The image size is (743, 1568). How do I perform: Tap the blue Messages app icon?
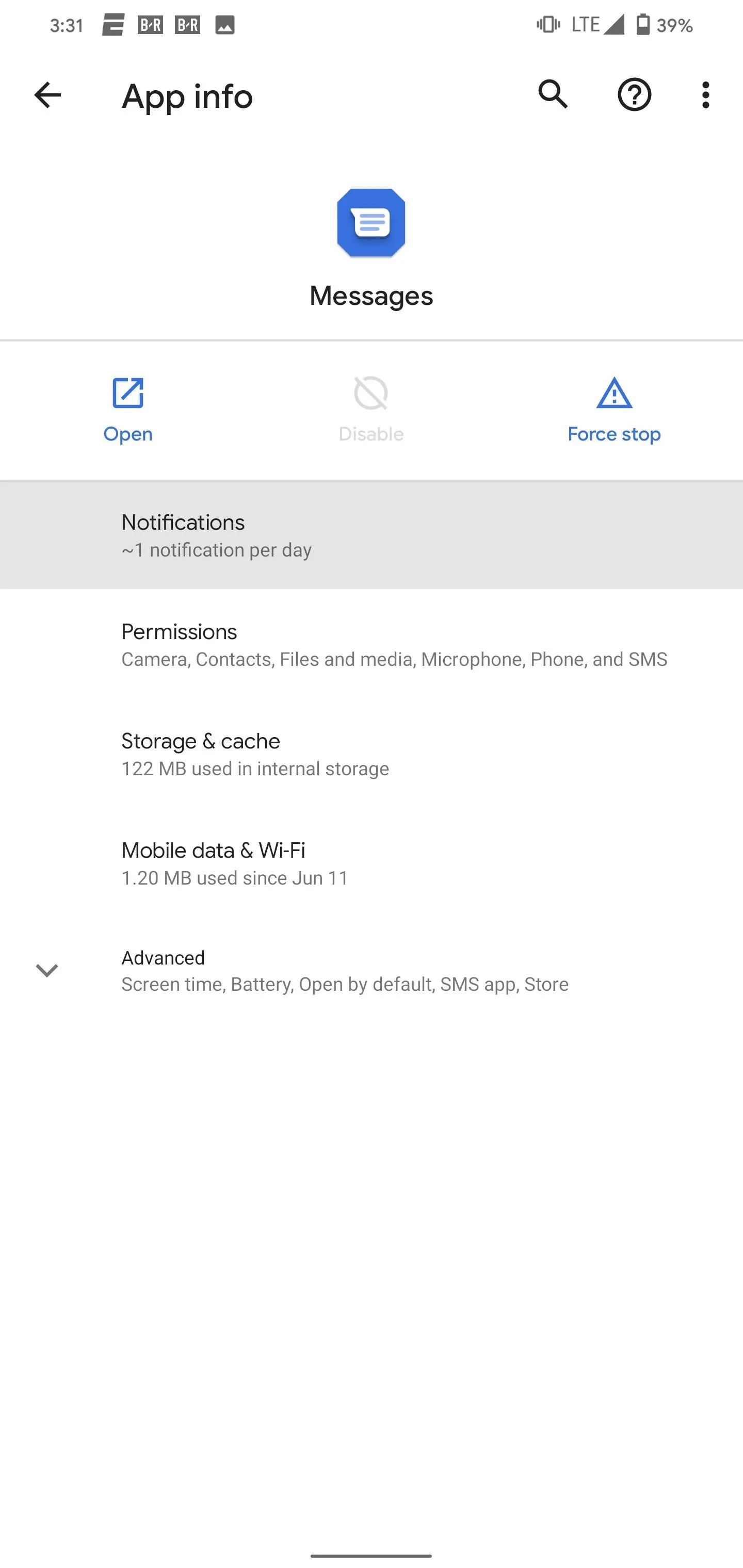point(371,223)
